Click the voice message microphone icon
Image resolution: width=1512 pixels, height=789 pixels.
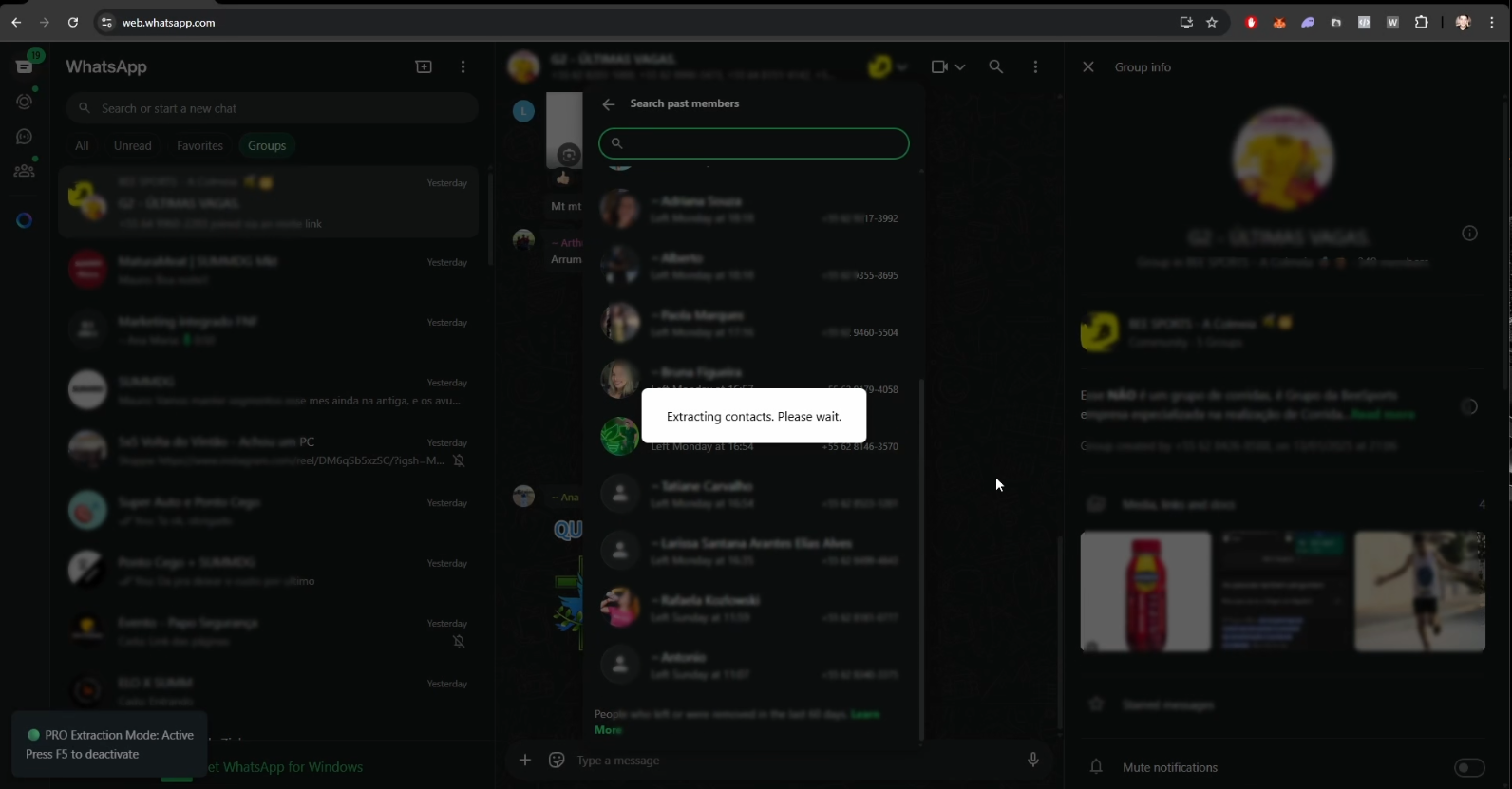coord(1033,760)
